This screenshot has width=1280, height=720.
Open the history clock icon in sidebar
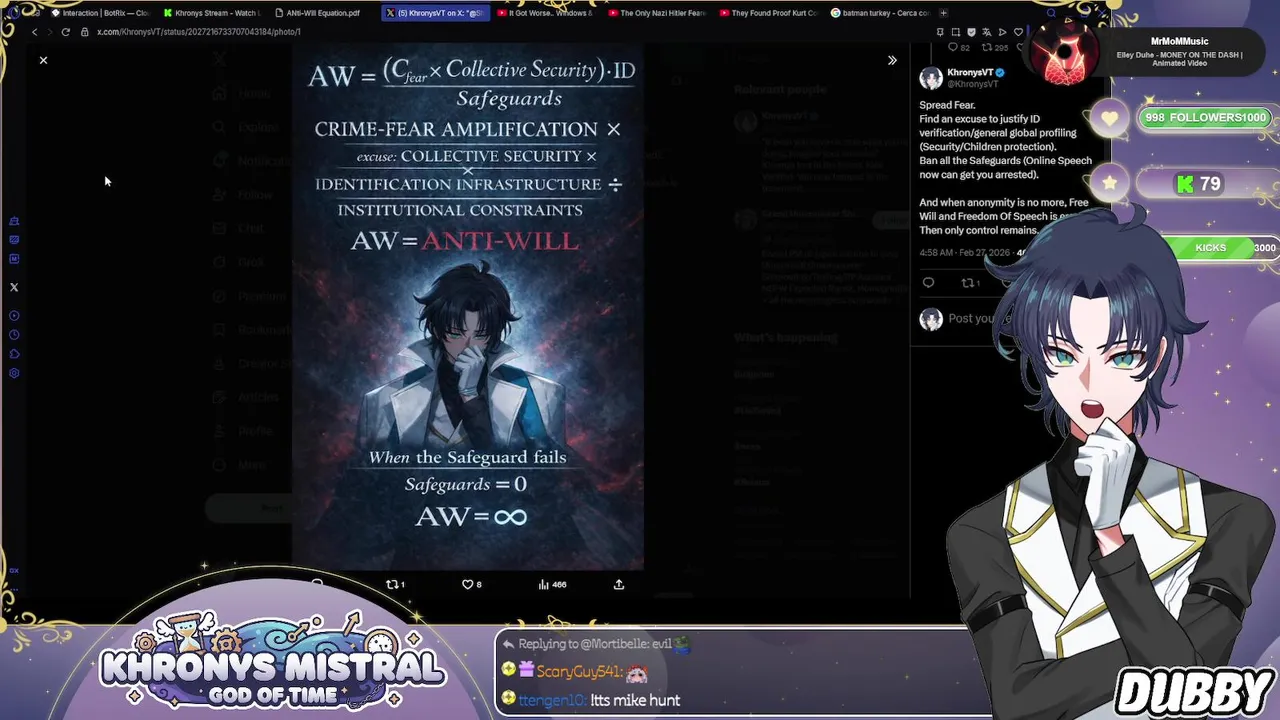pyautogui.click(x=14, y=335)
